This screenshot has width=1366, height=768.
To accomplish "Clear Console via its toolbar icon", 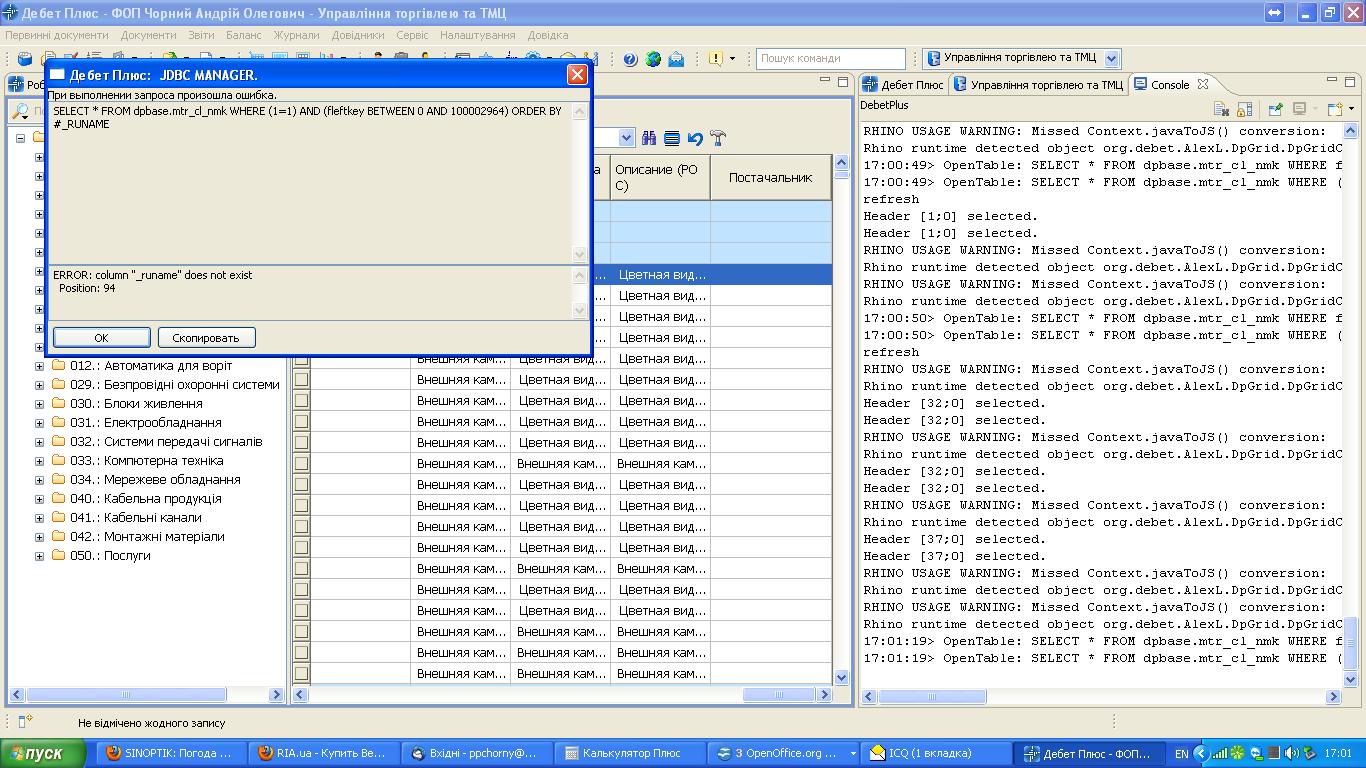I will coord(1221,108).
